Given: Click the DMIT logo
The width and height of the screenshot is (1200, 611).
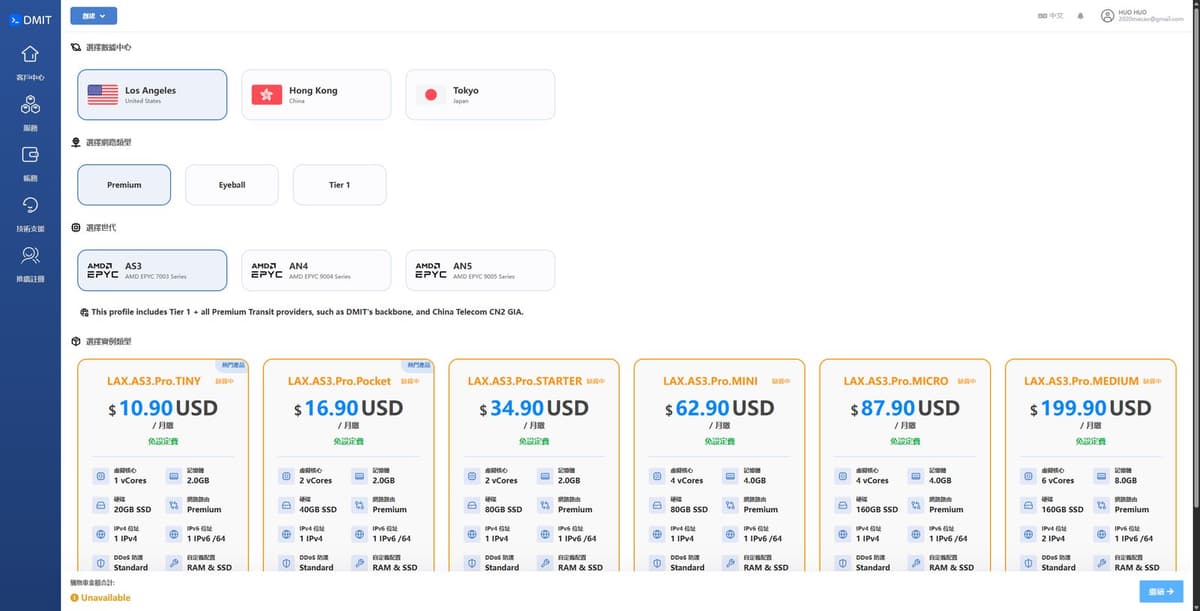Looking at the screenshot, I should pyautogui.click(x=31, y=19).
